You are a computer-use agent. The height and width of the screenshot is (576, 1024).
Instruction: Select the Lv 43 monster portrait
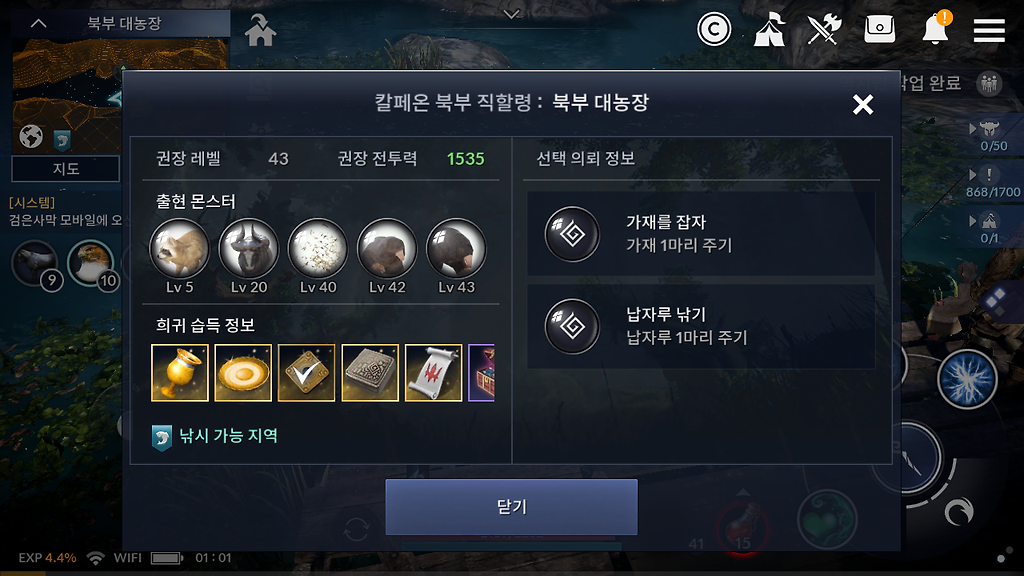[456, 249]
